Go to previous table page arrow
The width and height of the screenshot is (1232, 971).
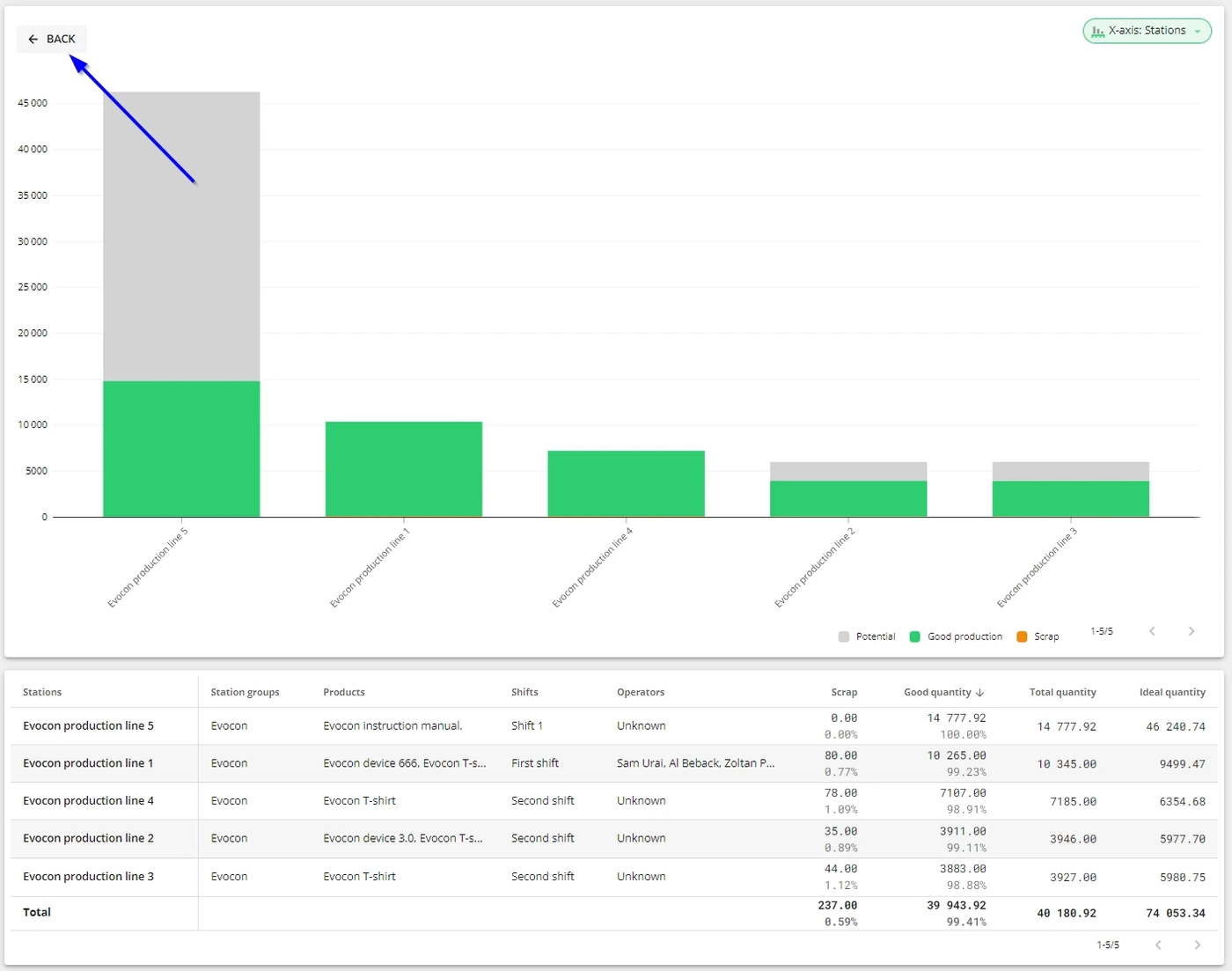[x=1158, y=945]
